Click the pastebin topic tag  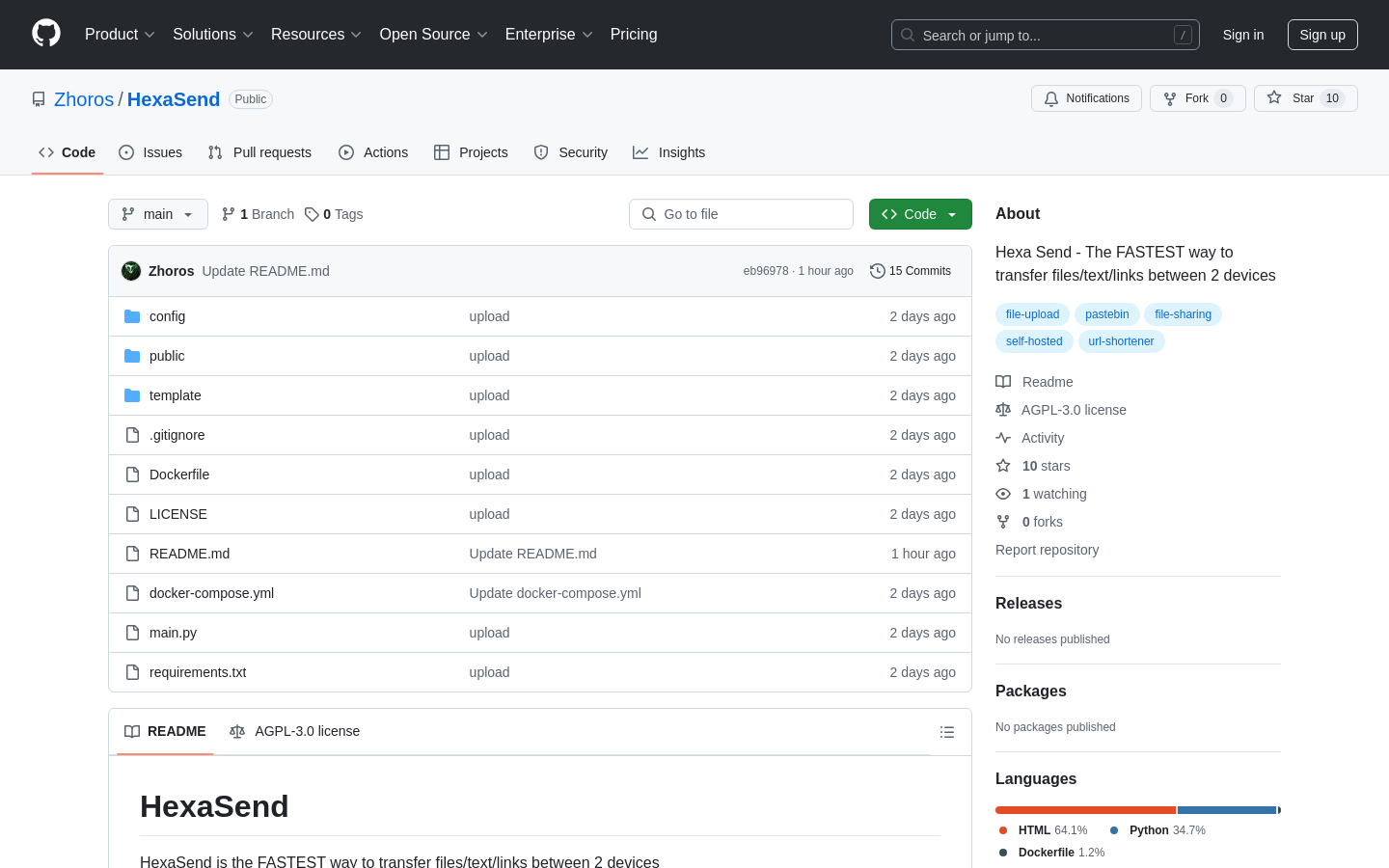(x=1106, y=314)
